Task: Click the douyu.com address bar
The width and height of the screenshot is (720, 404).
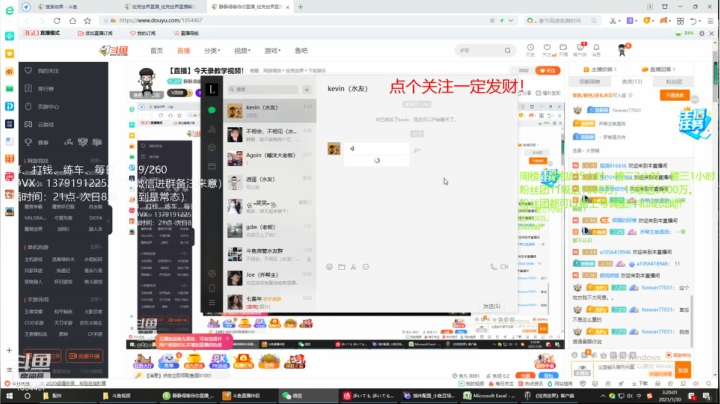Action: point(294,21)
